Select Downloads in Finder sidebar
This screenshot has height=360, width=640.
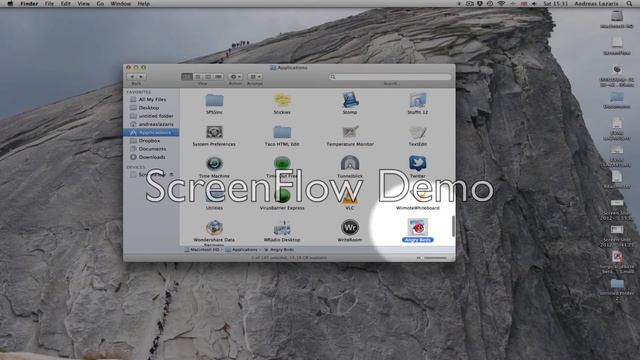point(151,157)
